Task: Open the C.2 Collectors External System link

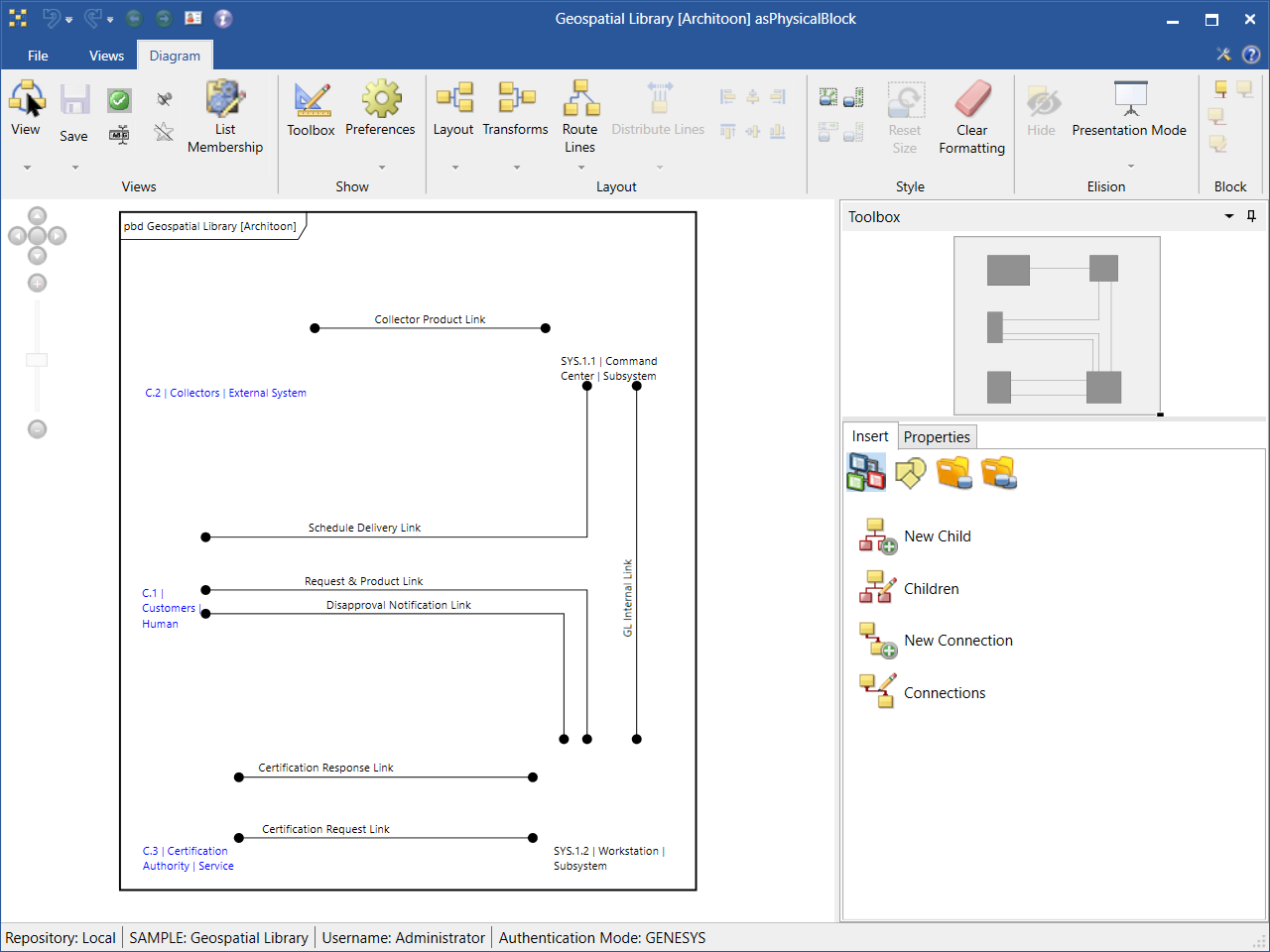Action: [x=225, y=393]
